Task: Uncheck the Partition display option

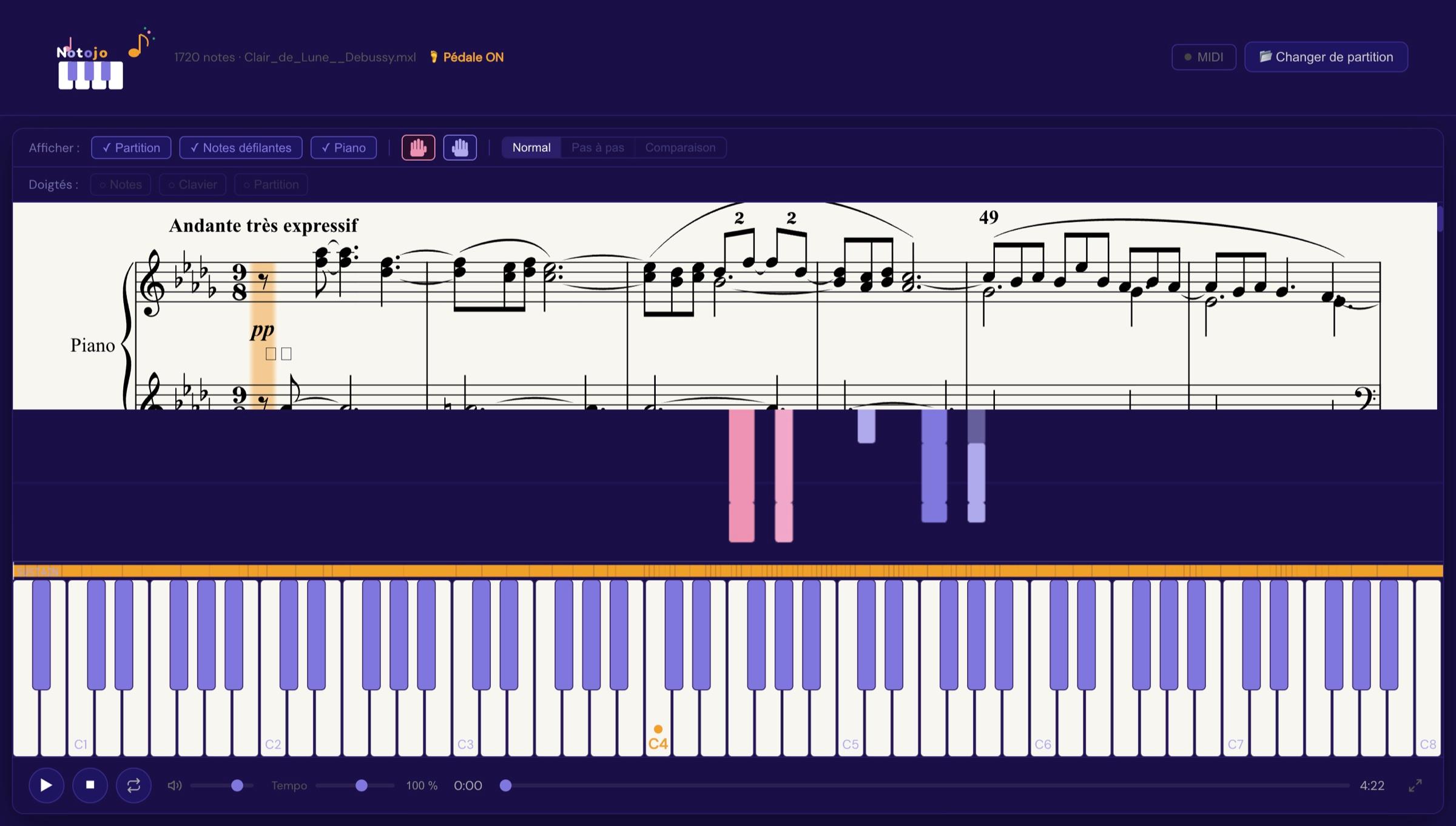Action: 131,147
